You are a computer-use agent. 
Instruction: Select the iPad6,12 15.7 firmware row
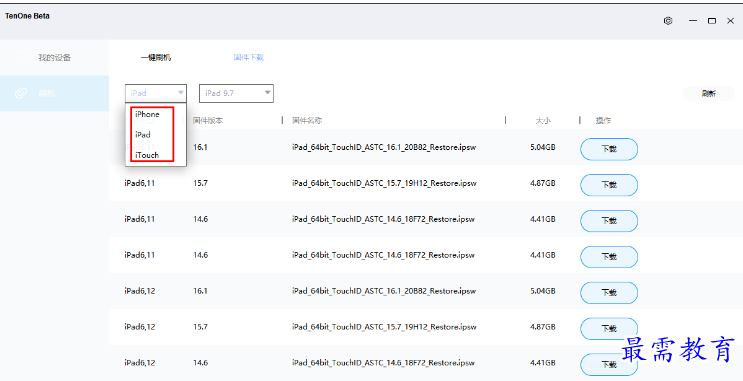pyautogui.click(x=426, y=327)
